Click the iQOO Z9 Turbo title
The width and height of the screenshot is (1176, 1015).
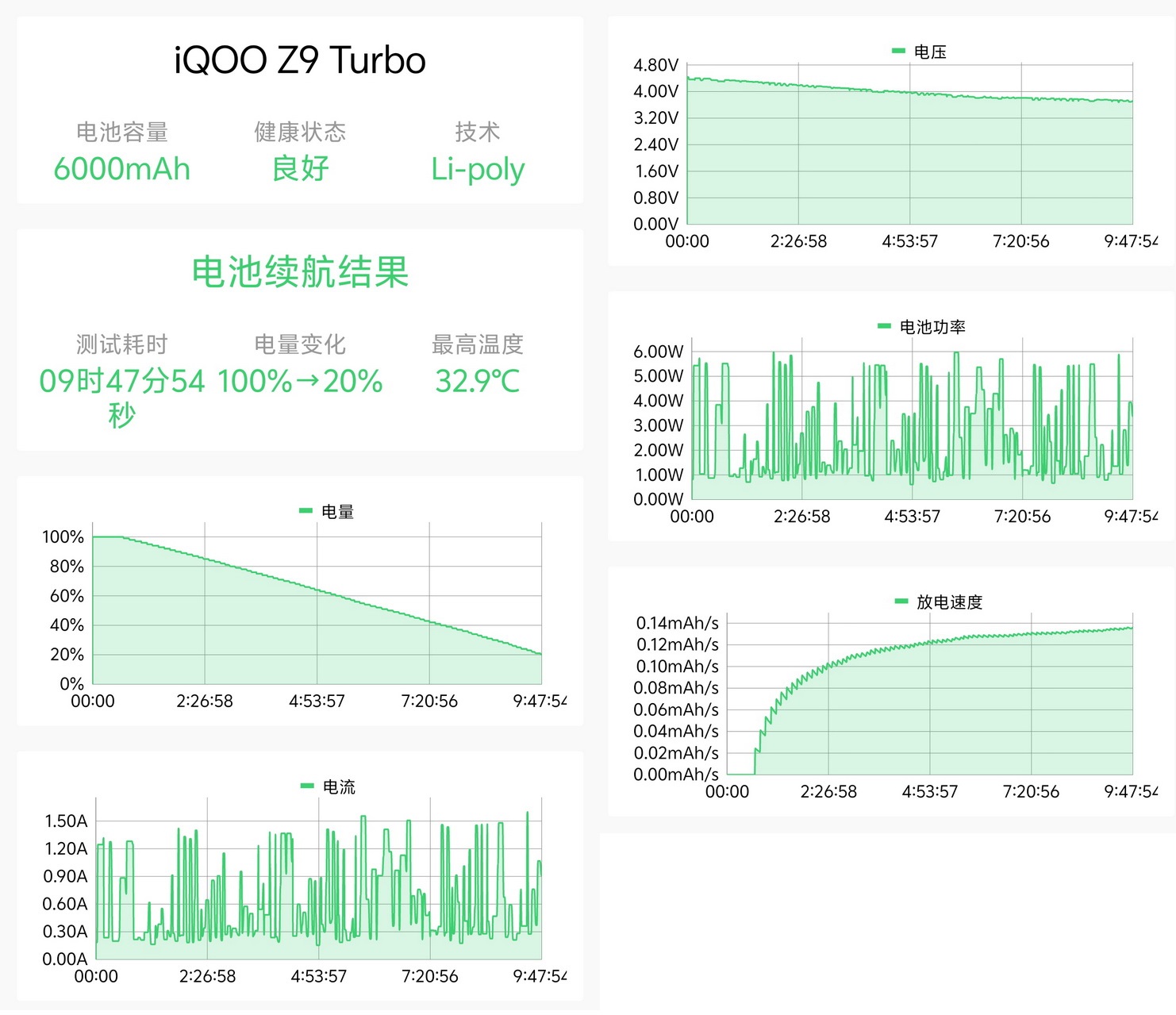(x=300, y=60)
